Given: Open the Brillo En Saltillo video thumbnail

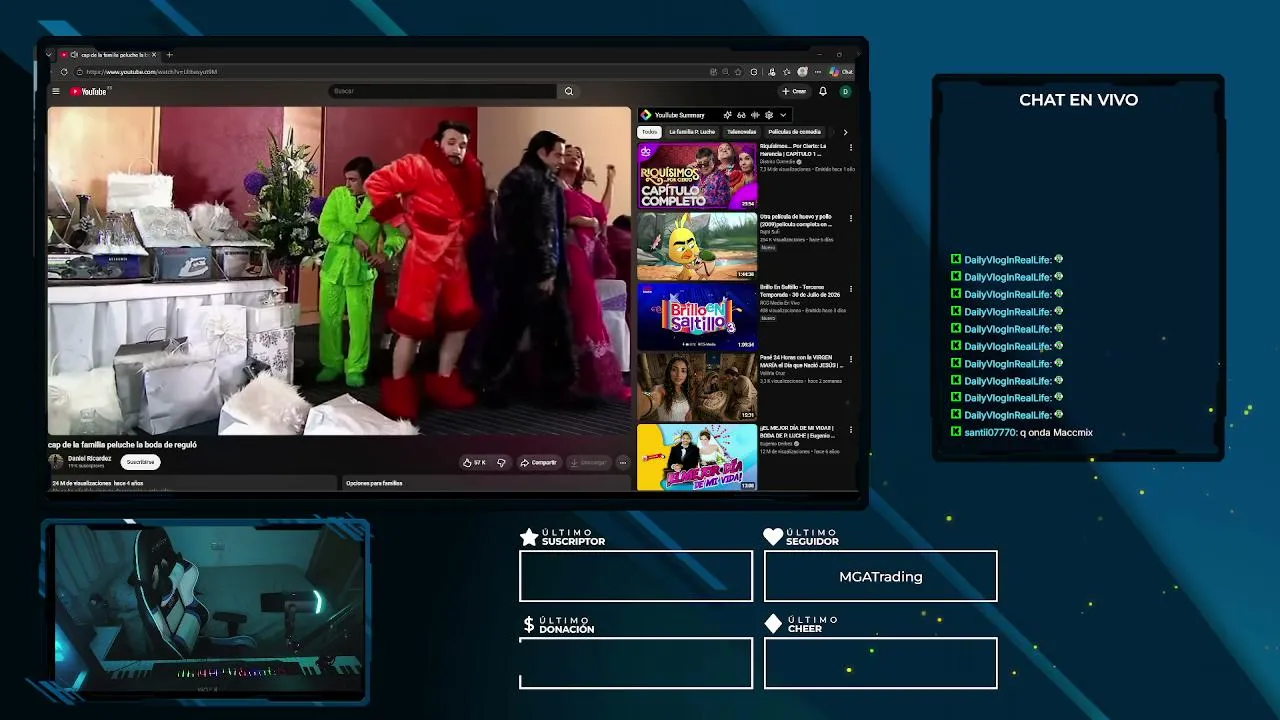Looking at the screenshot, I should (697, 317).
